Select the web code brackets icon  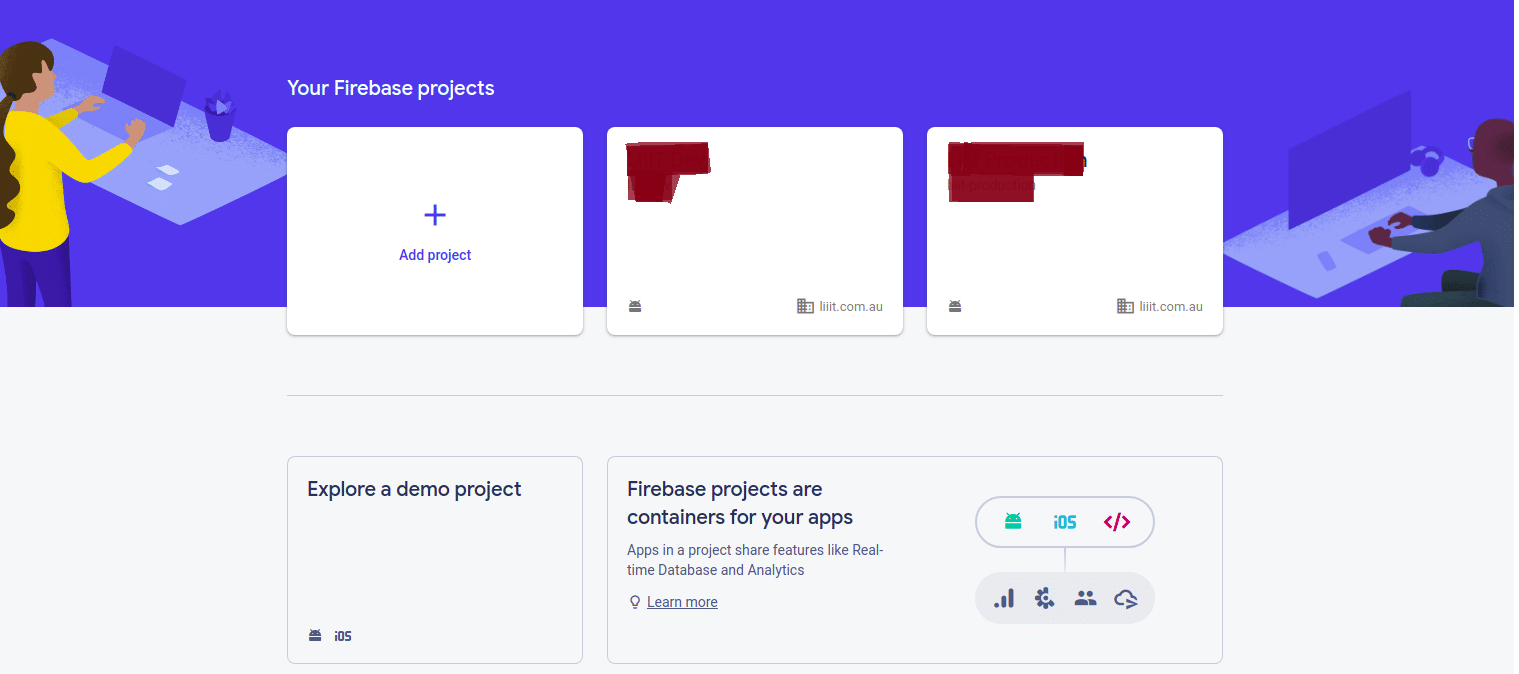1117,522
